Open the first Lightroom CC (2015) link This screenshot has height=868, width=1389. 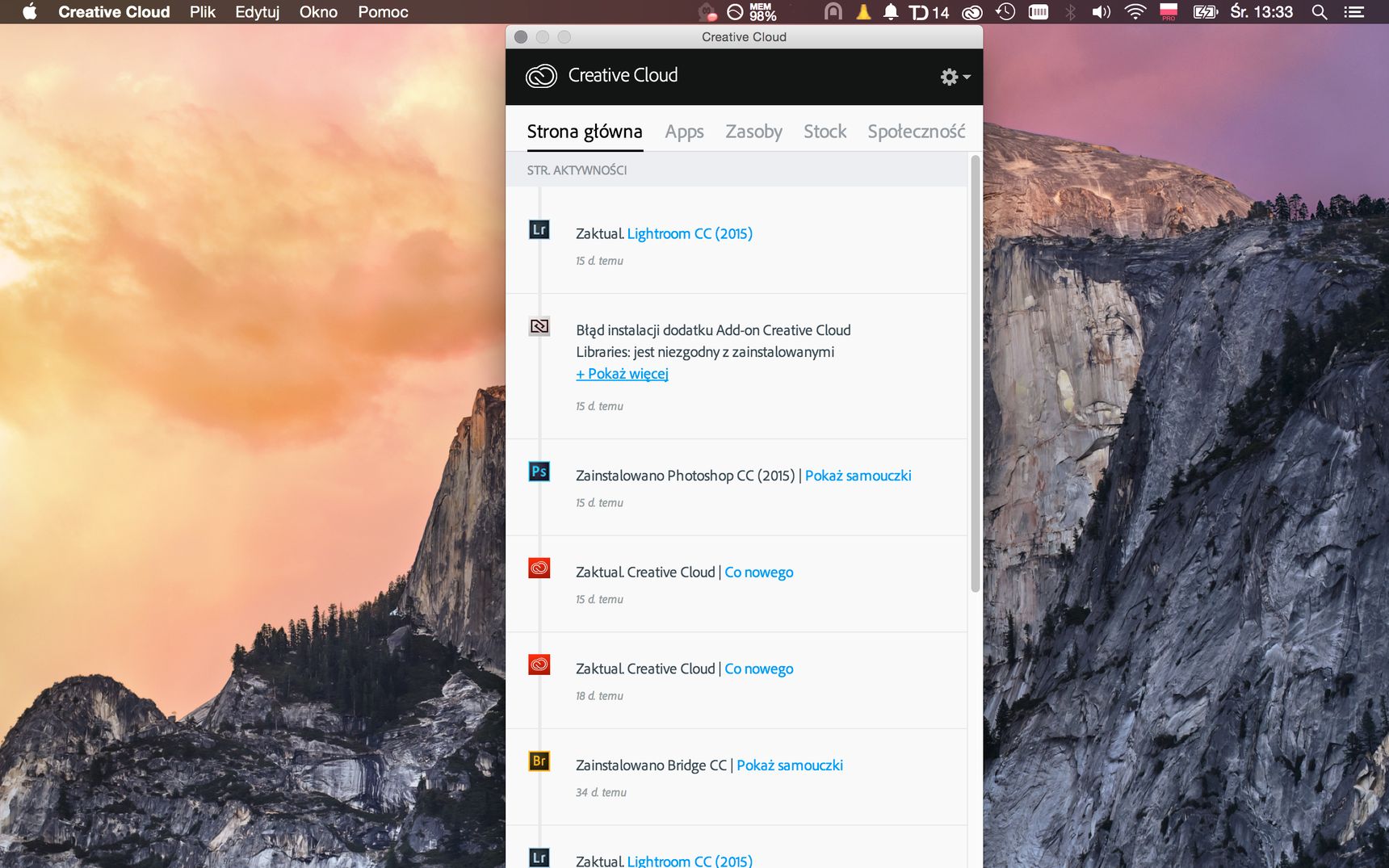pos(690,233)
